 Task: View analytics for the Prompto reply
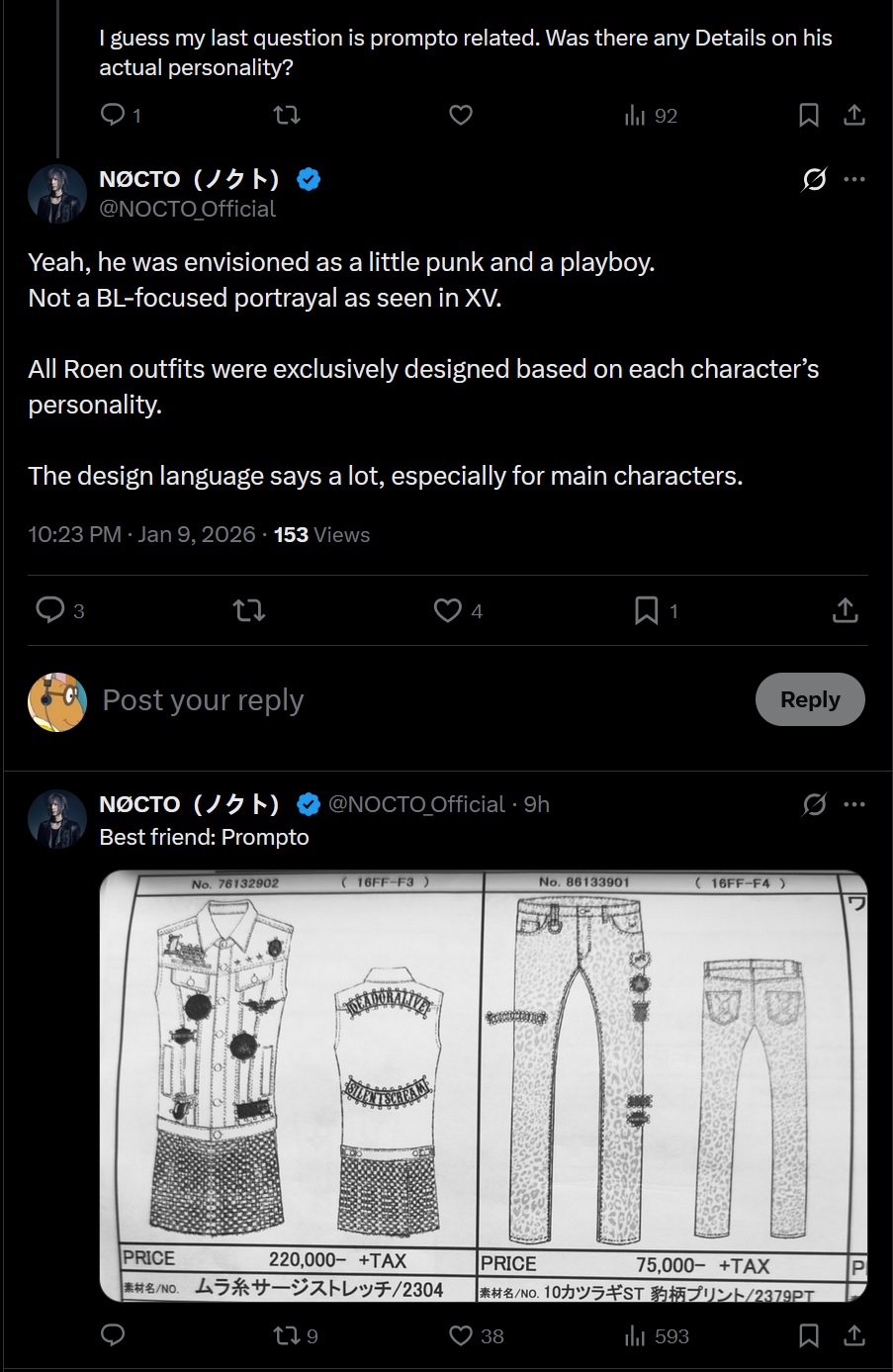(636, 1335)
